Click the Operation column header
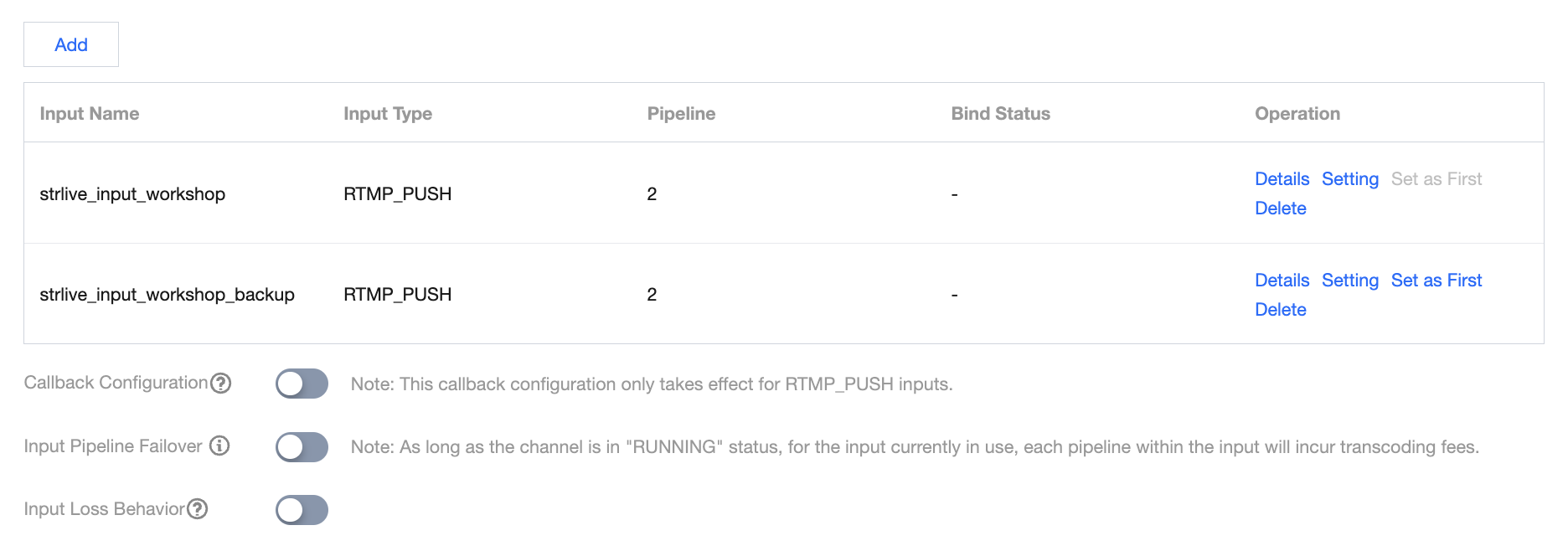This screenshot has width=1568, height=546. 1297,114
